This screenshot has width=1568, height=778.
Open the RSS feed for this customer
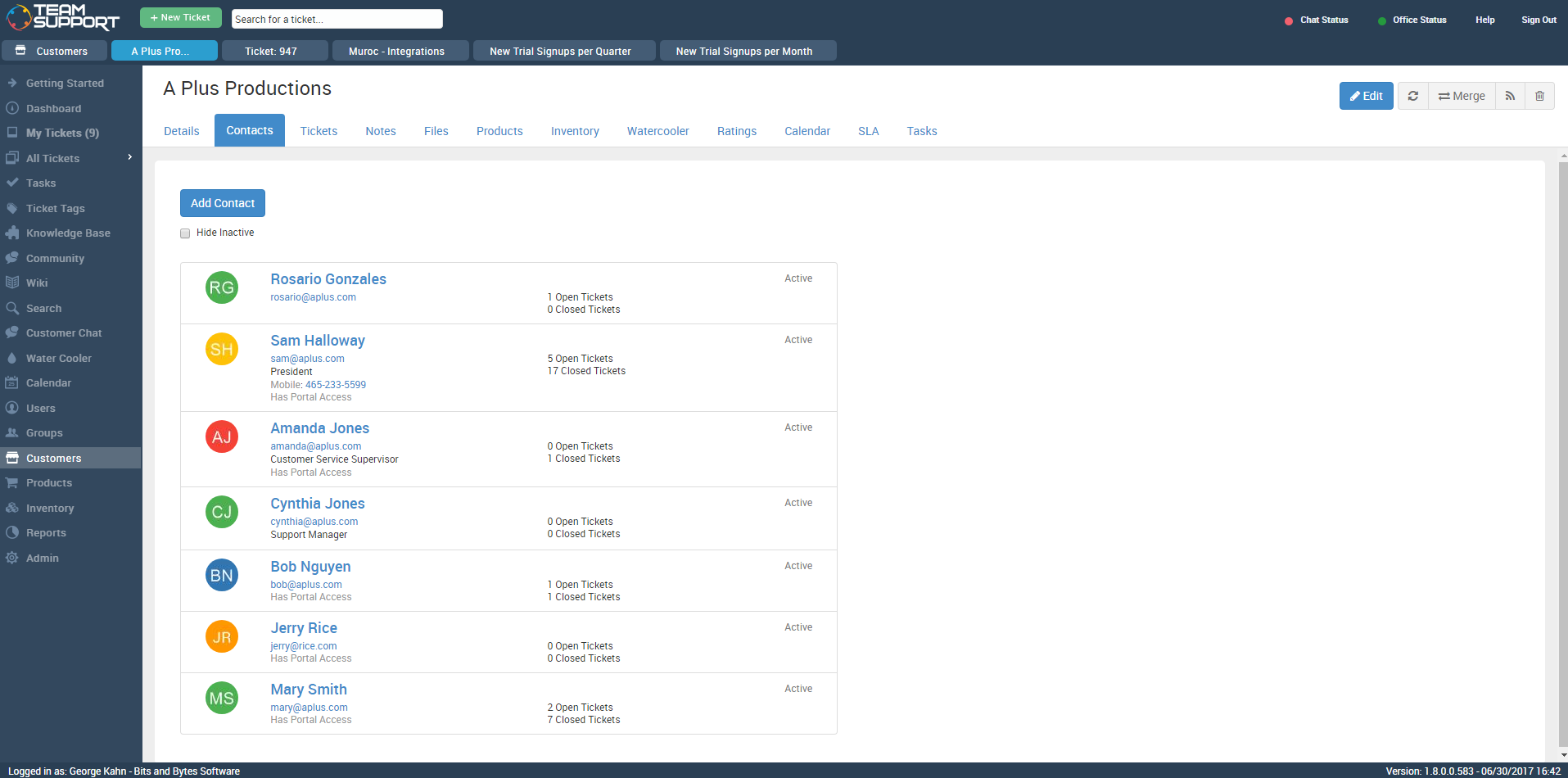pyautogui.click(x=1509, y=96)
